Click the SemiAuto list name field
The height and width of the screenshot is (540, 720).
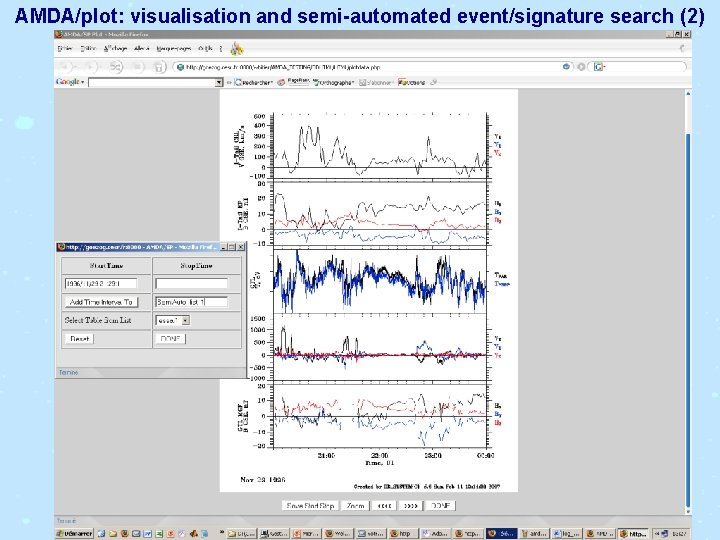click(x=191, y=302)
